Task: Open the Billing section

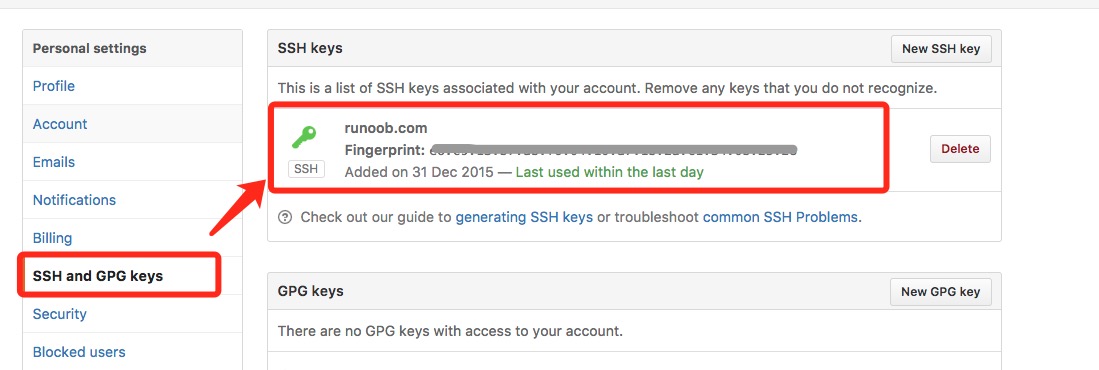Action: pyautogui.click(x=53, y=238)
